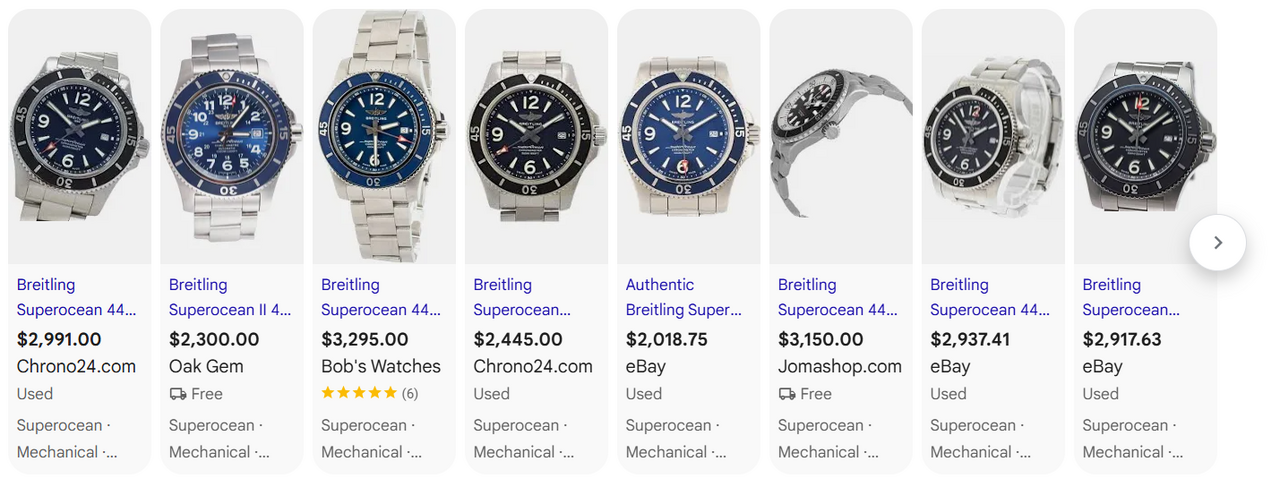Image resolution: width=1280 pixels, height=487 pixels.
Task: Open the $2,917.63 eBay watch image
Action: pos(1145,137)
